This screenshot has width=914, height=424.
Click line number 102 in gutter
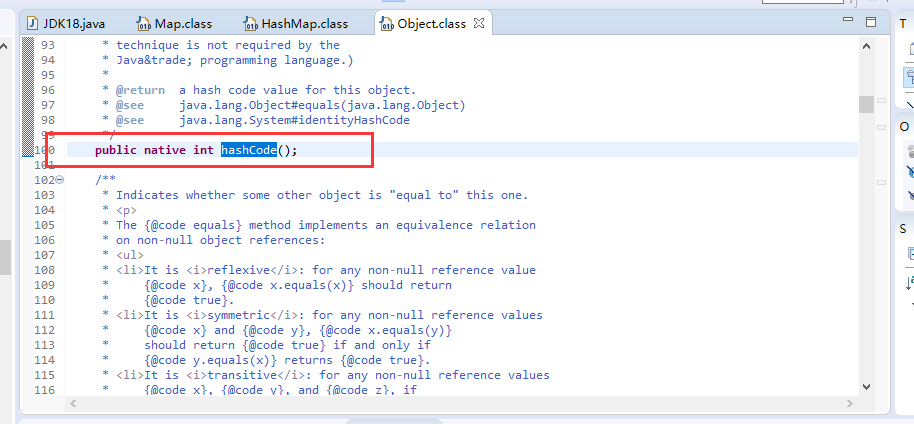[x=44, y=180]
